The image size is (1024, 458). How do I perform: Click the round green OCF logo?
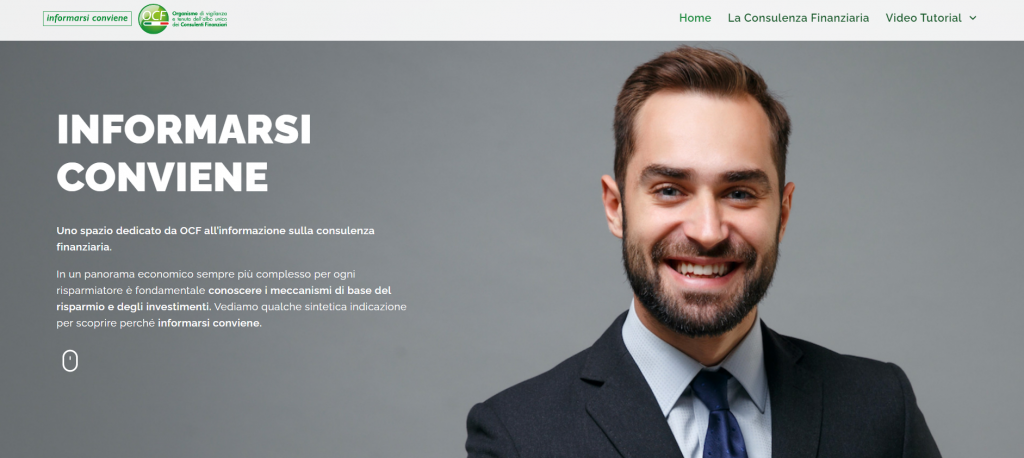153,18
